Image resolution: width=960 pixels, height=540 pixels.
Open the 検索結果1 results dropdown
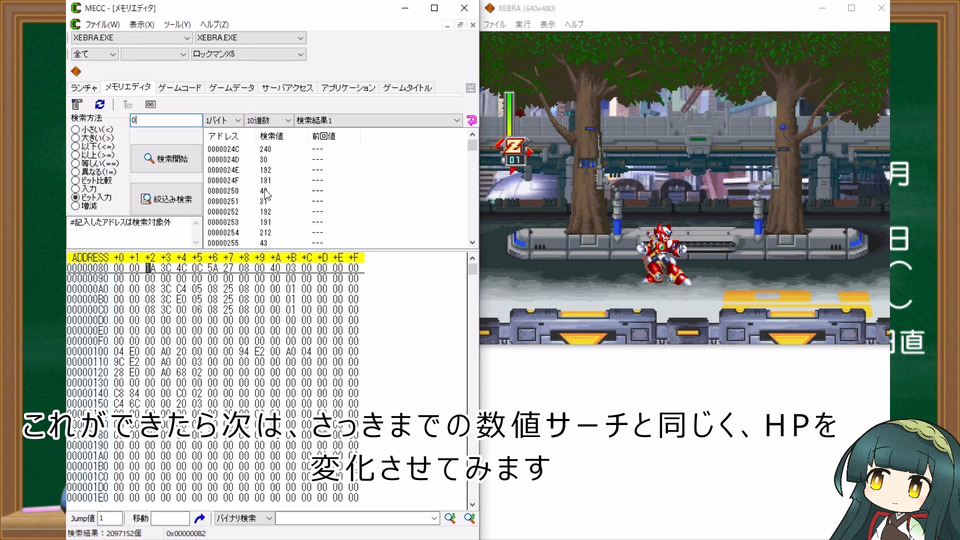tap(378, 121)
